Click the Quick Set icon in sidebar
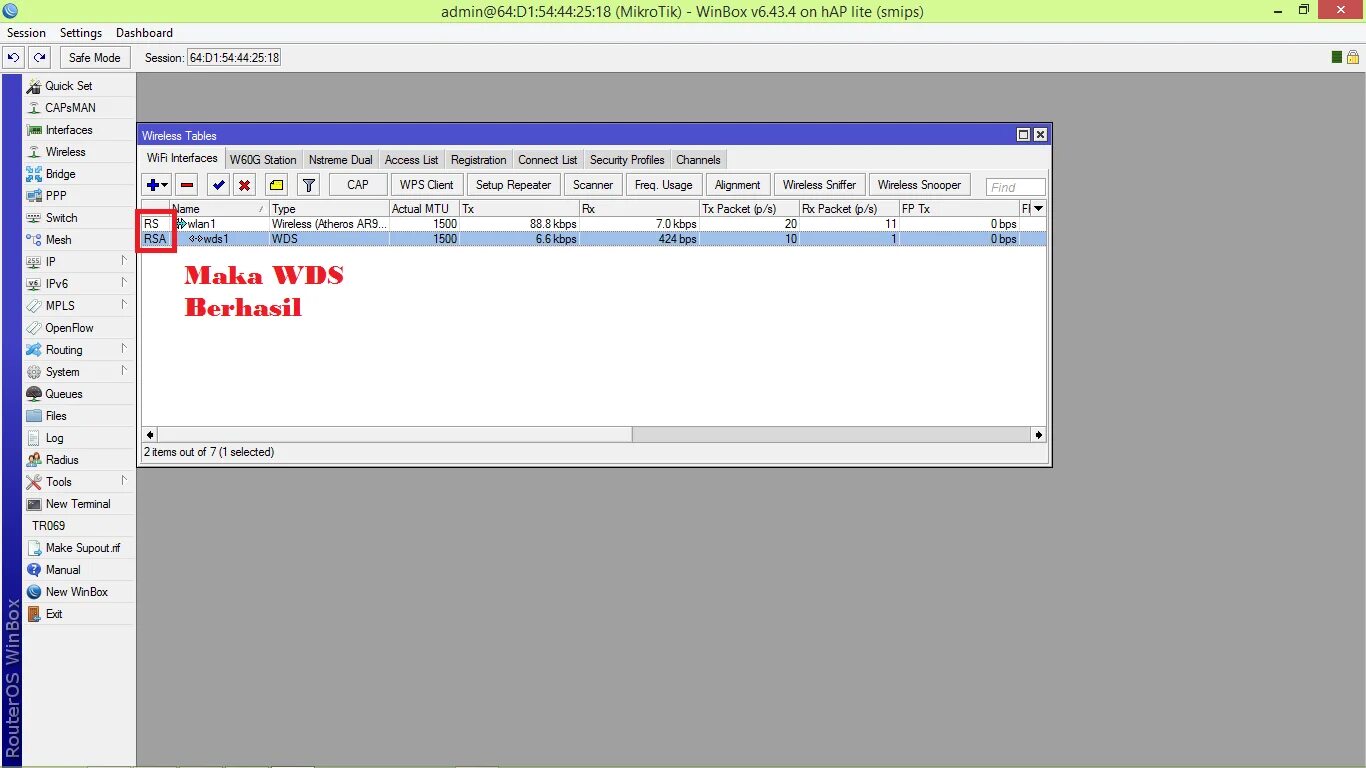Image resolution: width=1366 pixels, height=768 pixels. coord(34,86)
